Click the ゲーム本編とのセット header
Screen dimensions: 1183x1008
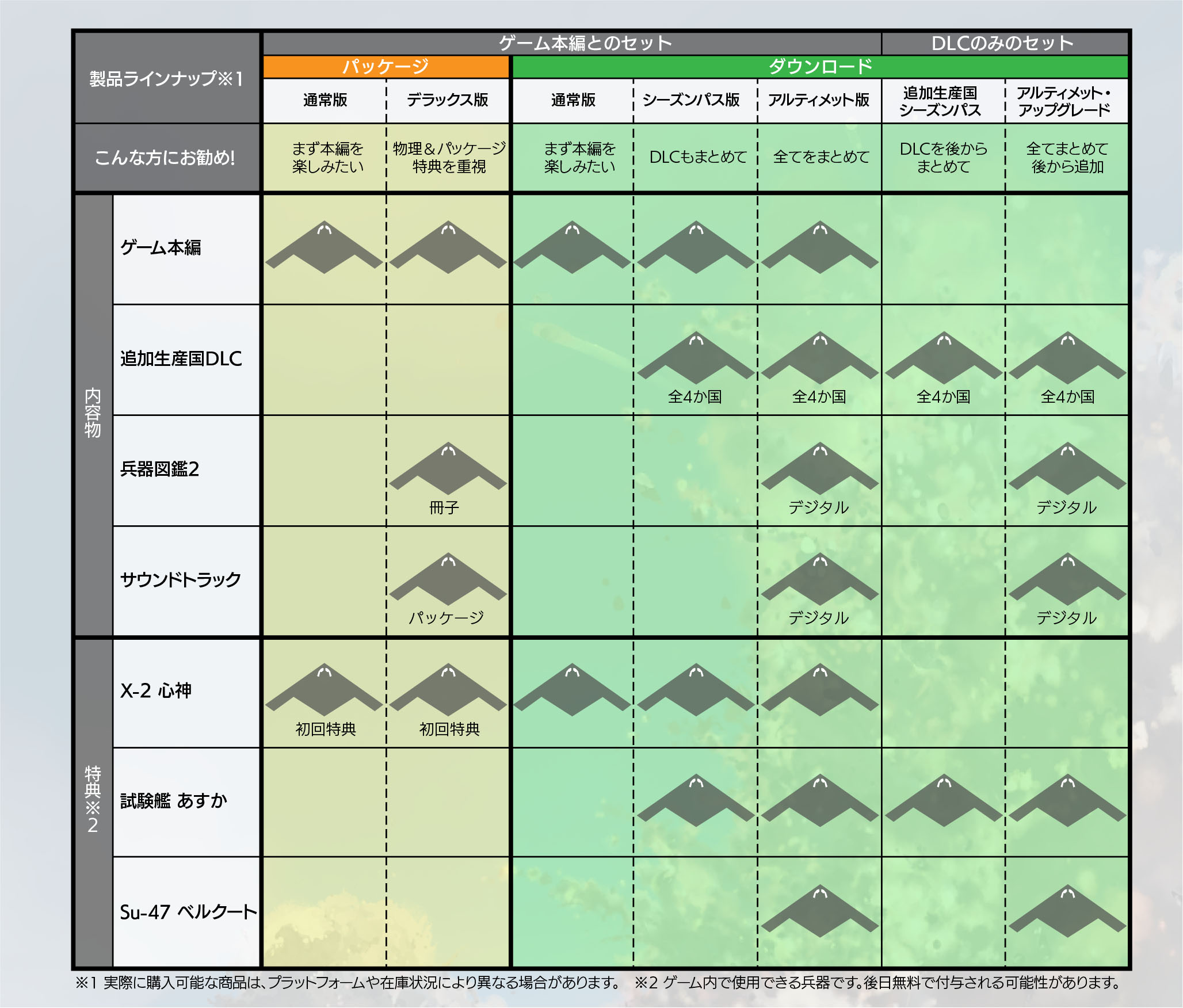point(585,43)
